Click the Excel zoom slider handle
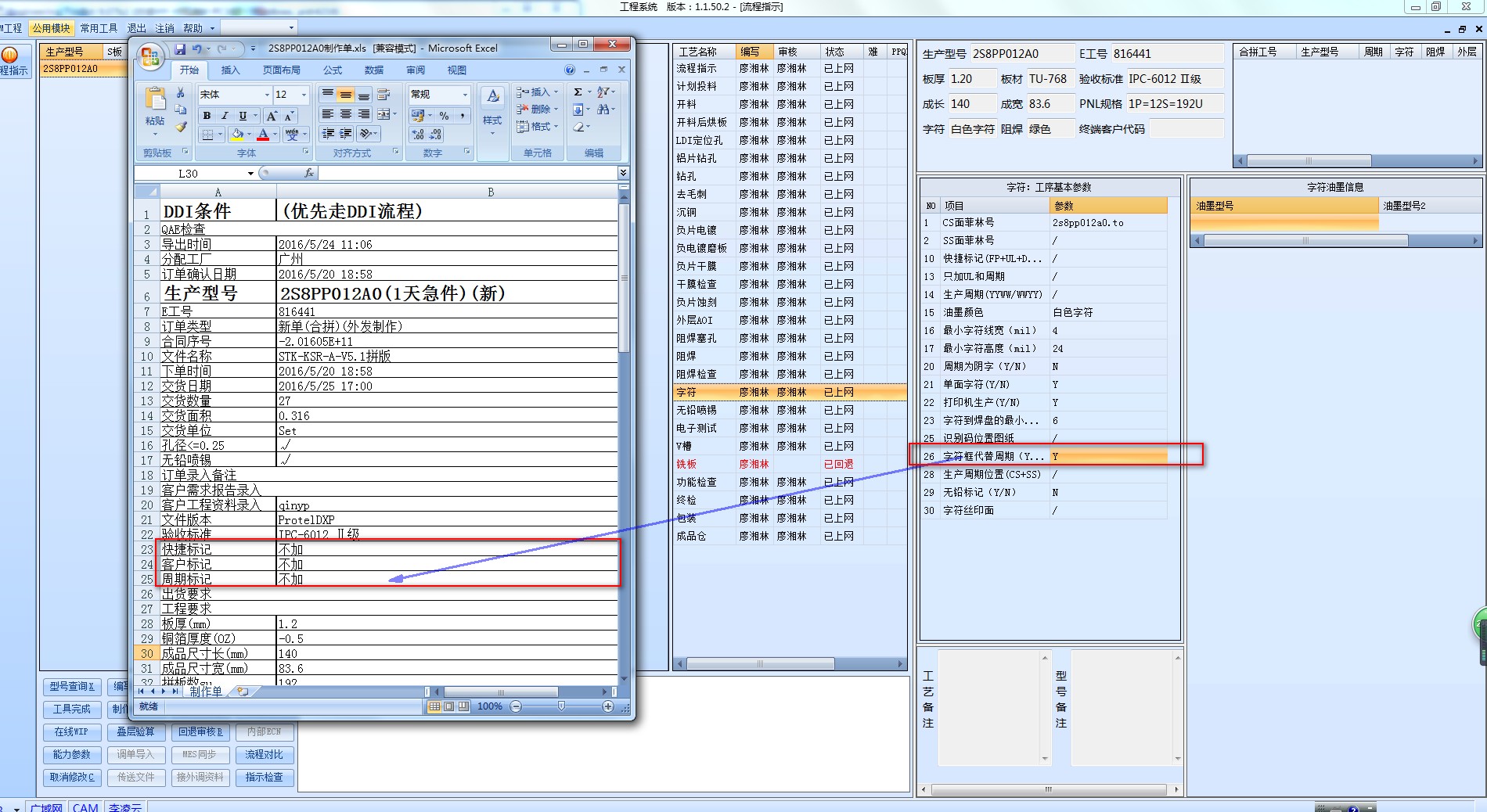The width and height of the screenshot is (1487, 812). [x=561, y=706]
